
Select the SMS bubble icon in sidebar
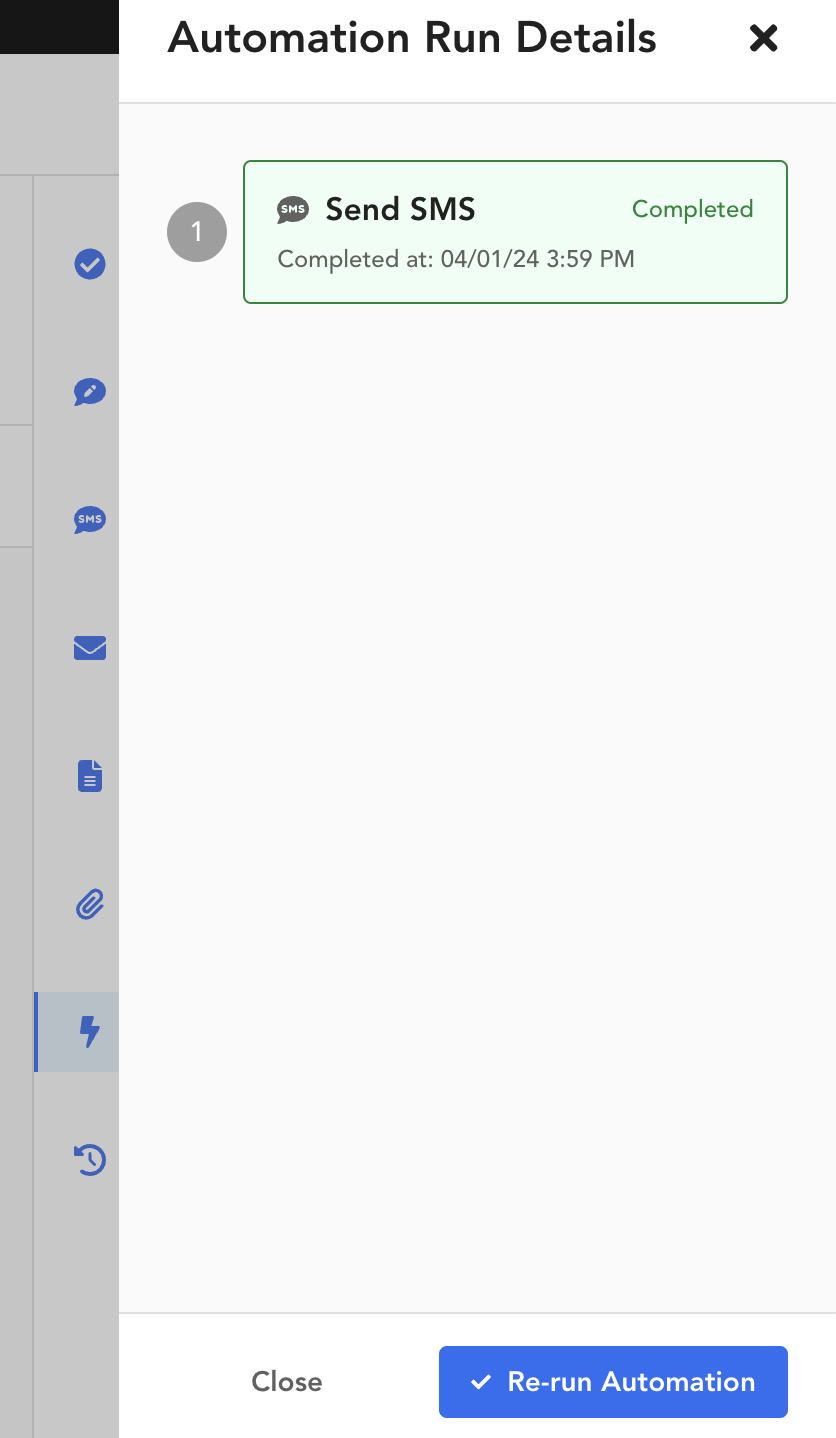(90, 520)
